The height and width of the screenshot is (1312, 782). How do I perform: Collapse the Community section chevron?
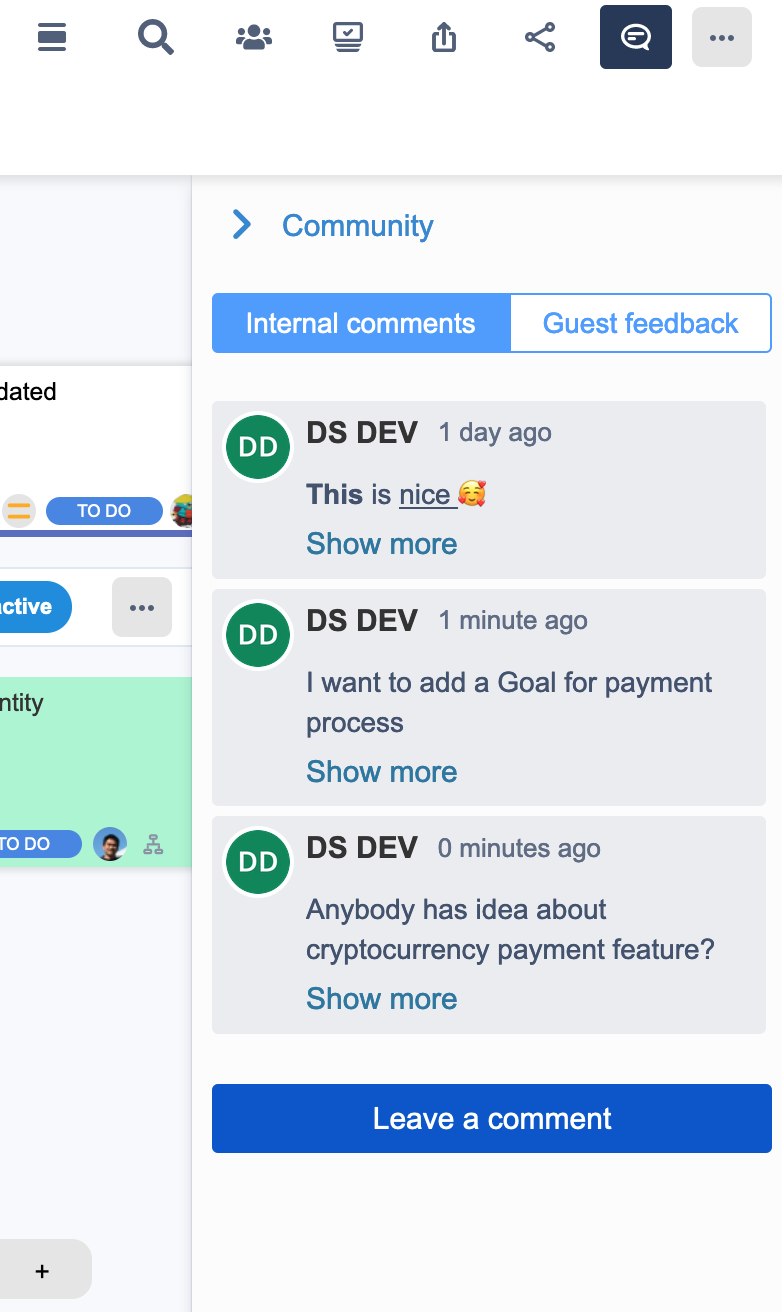(241, 225)
